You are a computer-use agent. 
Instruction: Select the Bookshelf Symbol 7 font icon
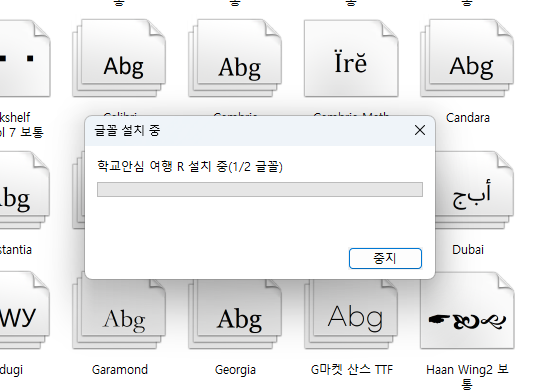[x=24, y=58]
